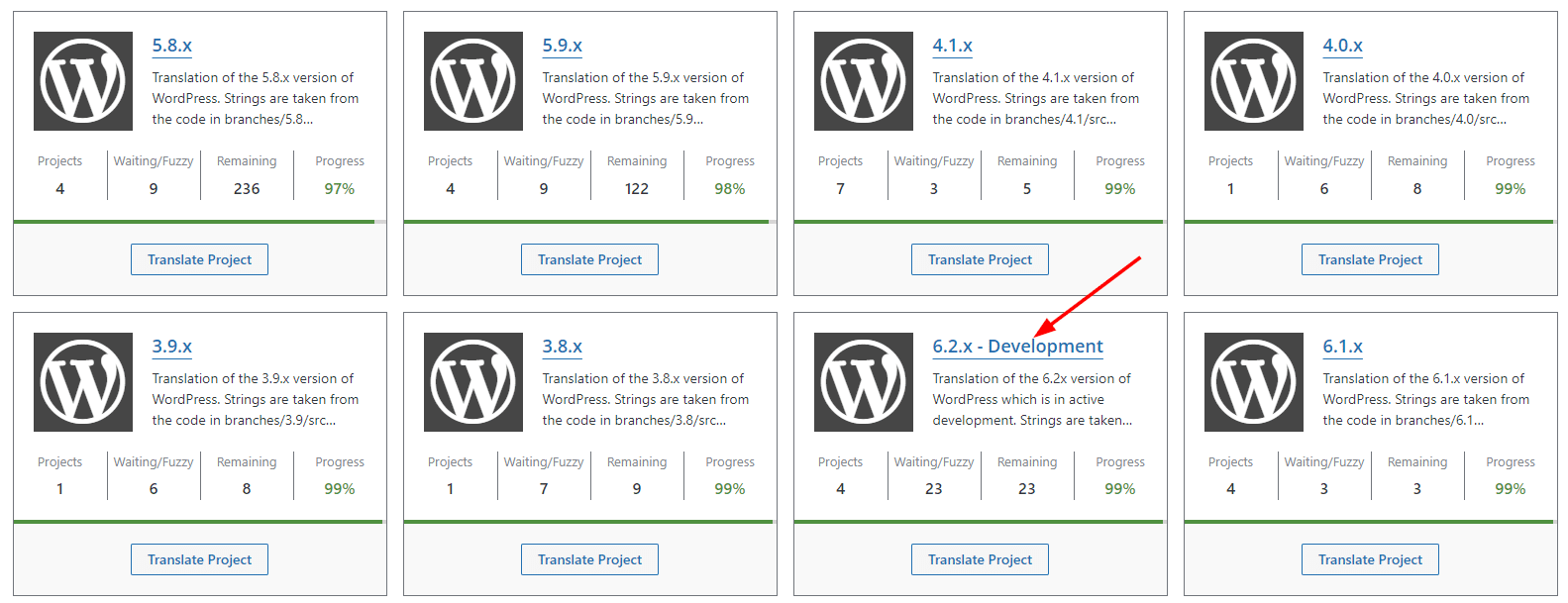Image resolution: width=1568 pixels, height=603 pixels.
Task: Click the Projects count 7 on 4.1.x
Action: click(x=841, y=188)
